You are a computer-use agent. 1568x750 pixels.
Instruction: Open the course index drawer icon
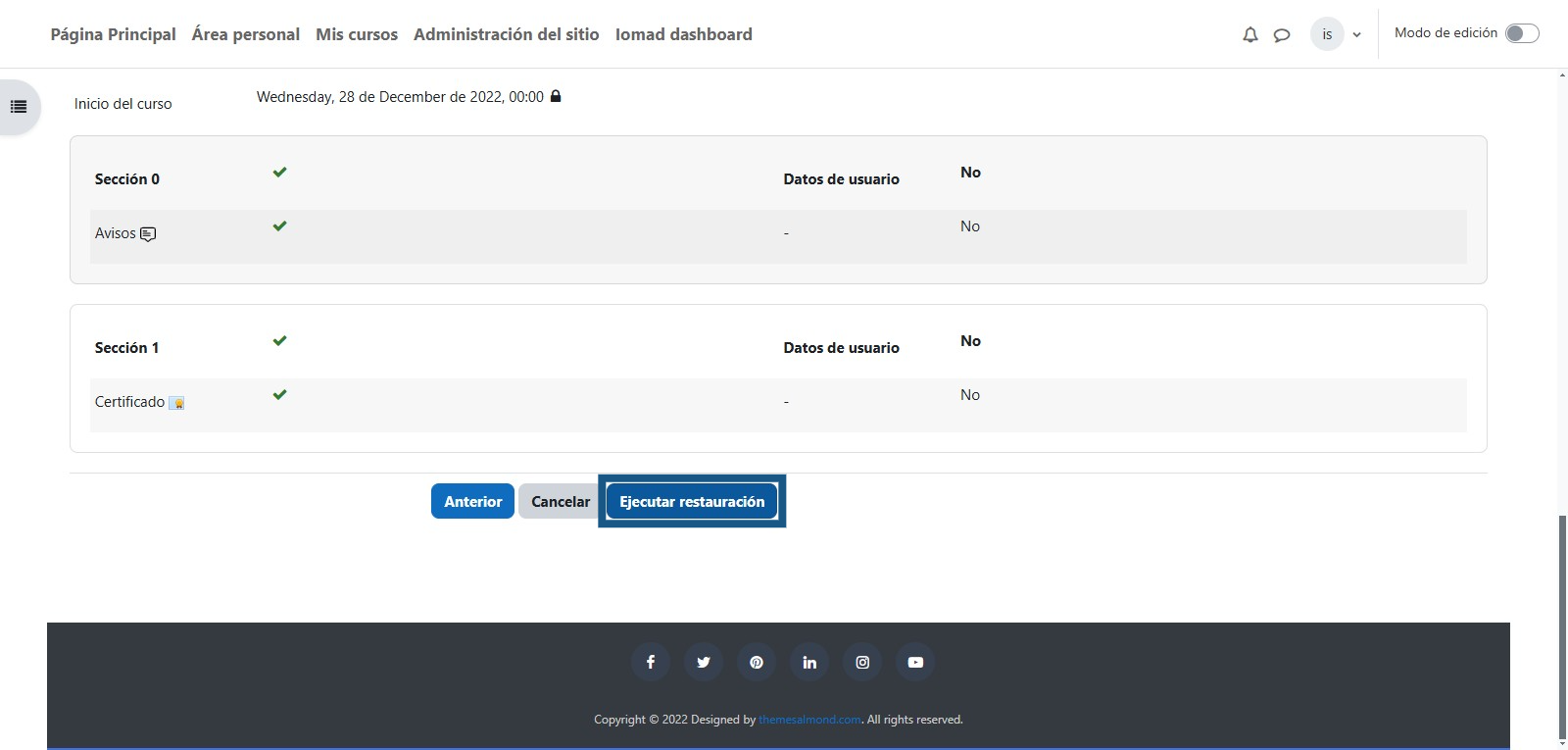pos(19,107)
